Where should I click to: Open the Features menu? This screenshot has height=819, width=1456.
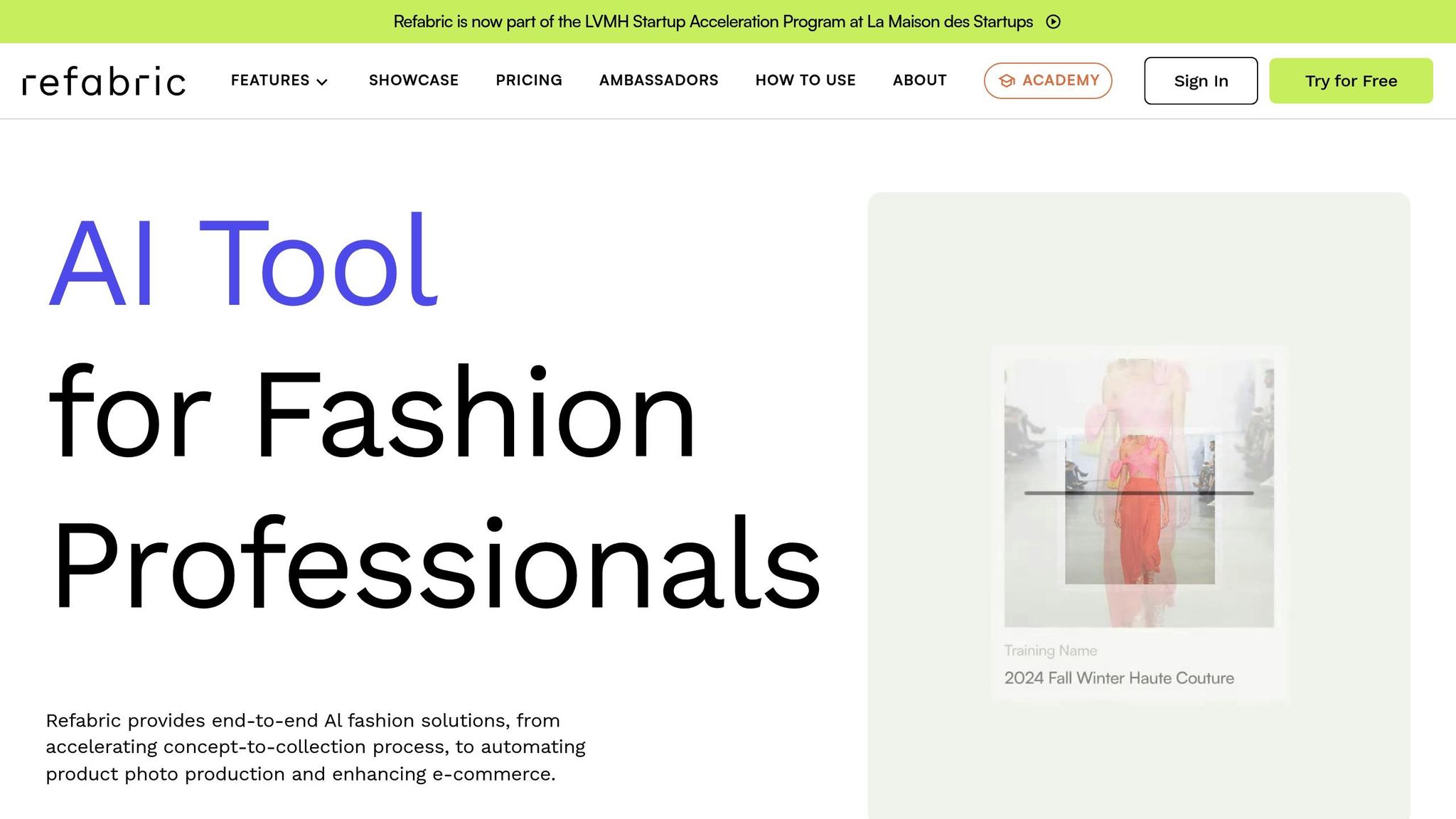tap(270, 80)
